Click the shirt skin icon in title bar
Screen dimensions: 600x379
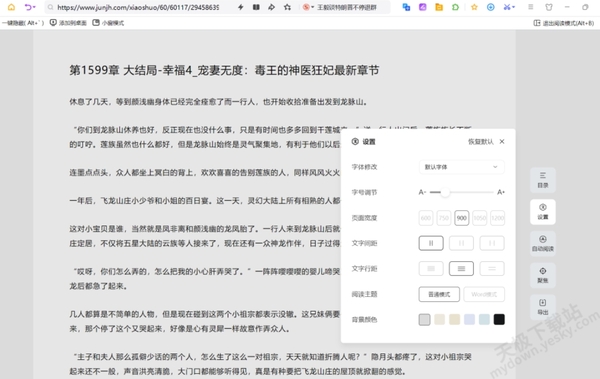549,7
